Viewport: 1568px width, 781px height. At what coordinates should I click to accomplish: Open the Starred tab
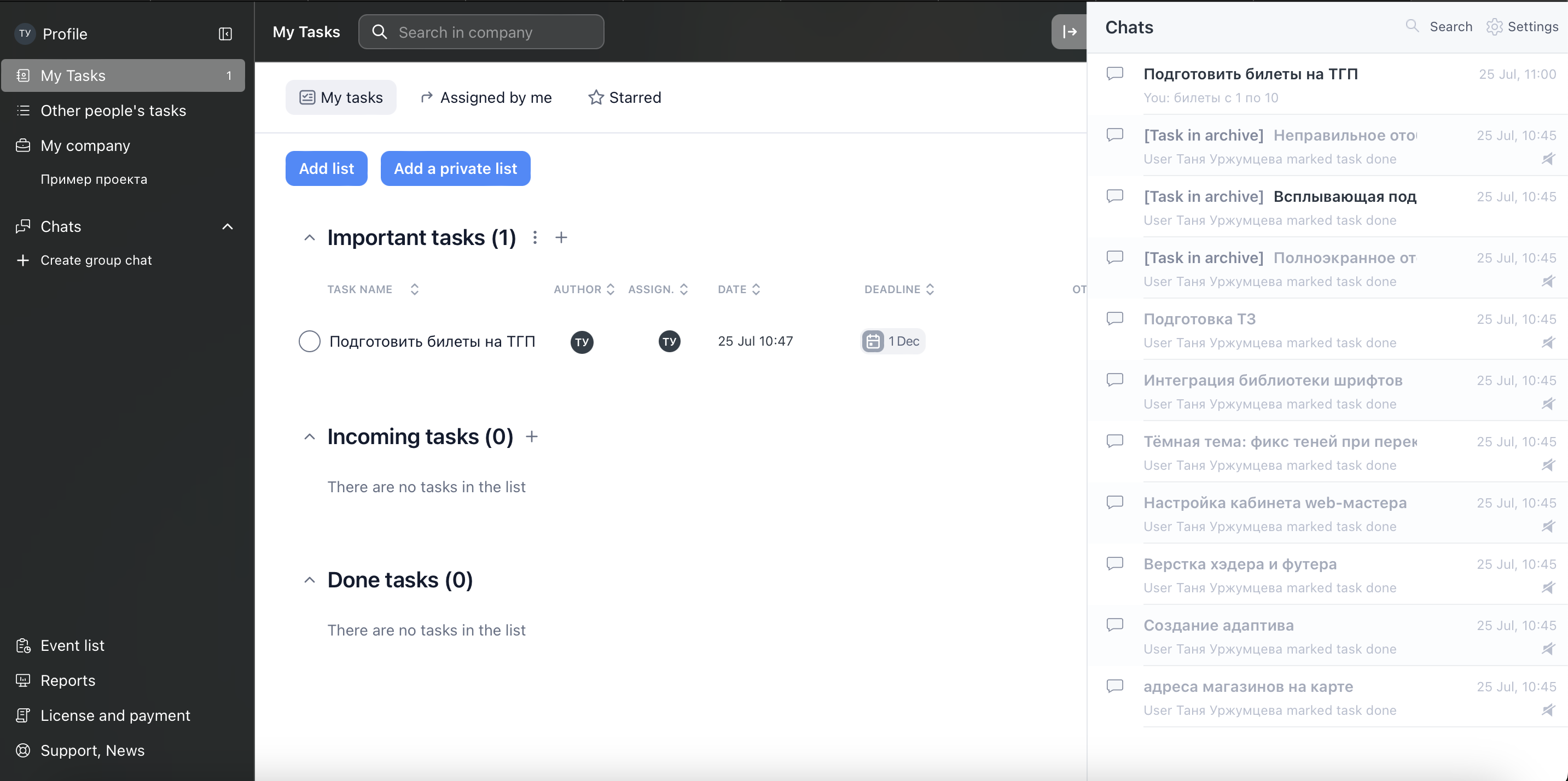point(625,97)
